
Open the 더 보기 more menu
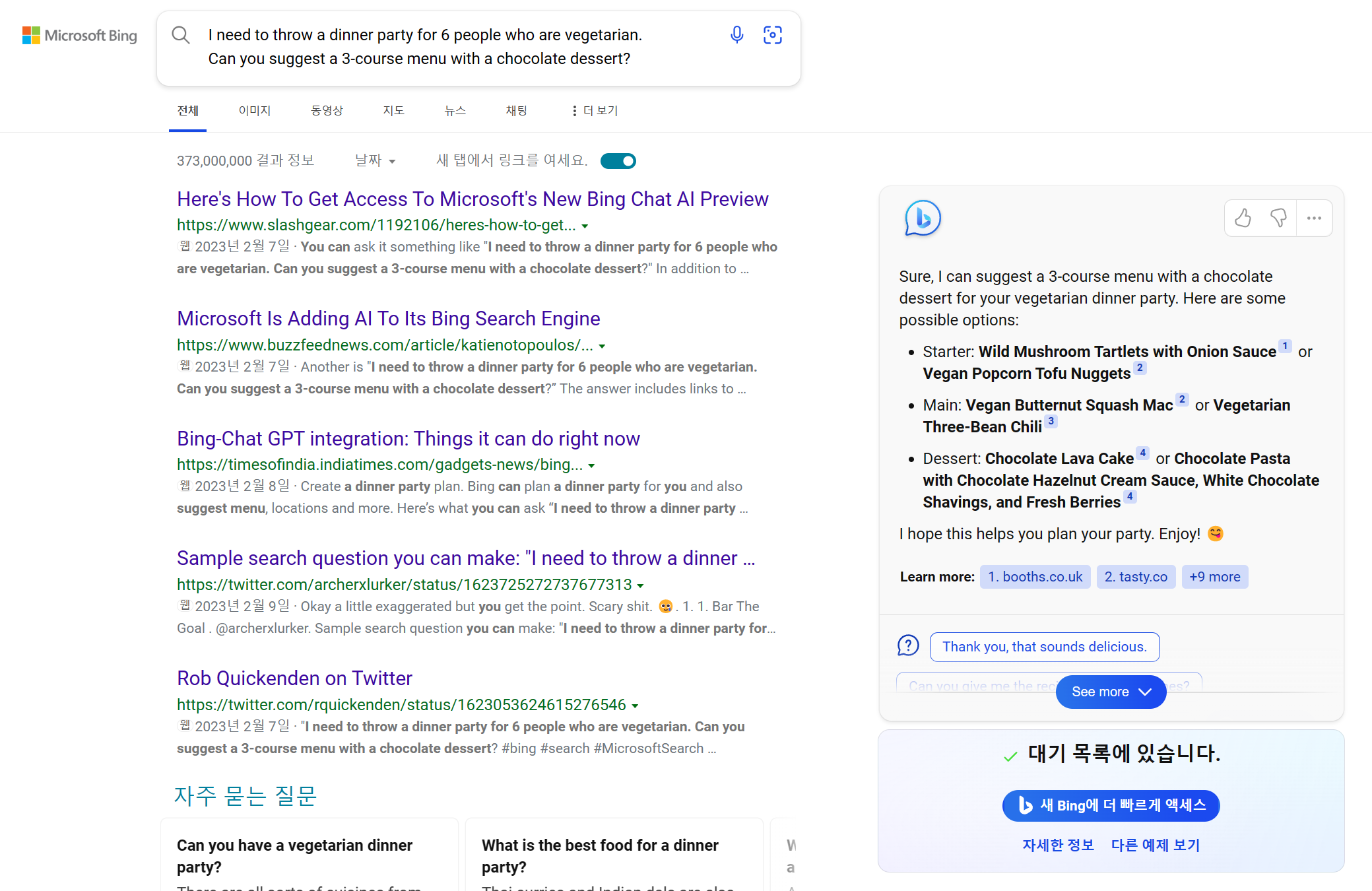(x=595, y=111)
